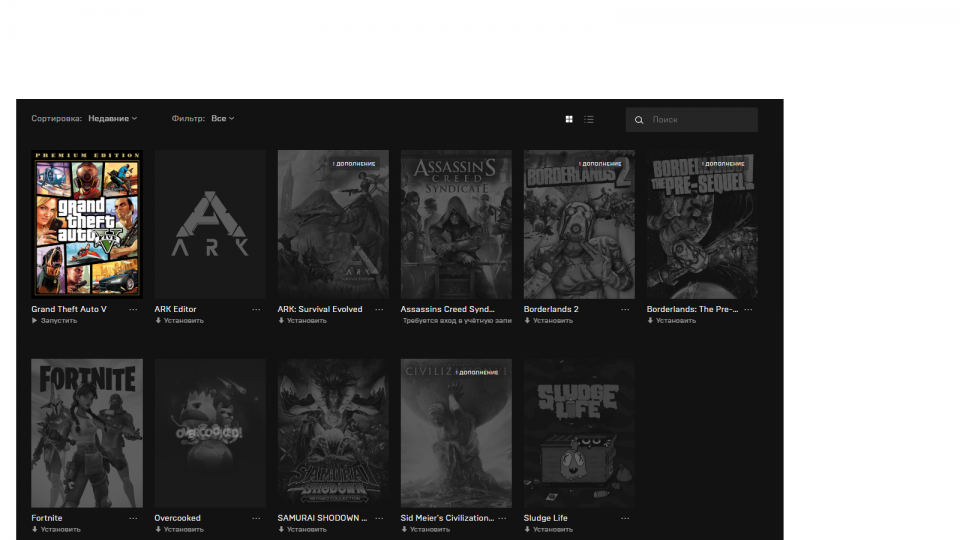Launch Grand Theft Auto V via Запустить
960x540 pixels.
pyautogui.click(x=54, y=321)
